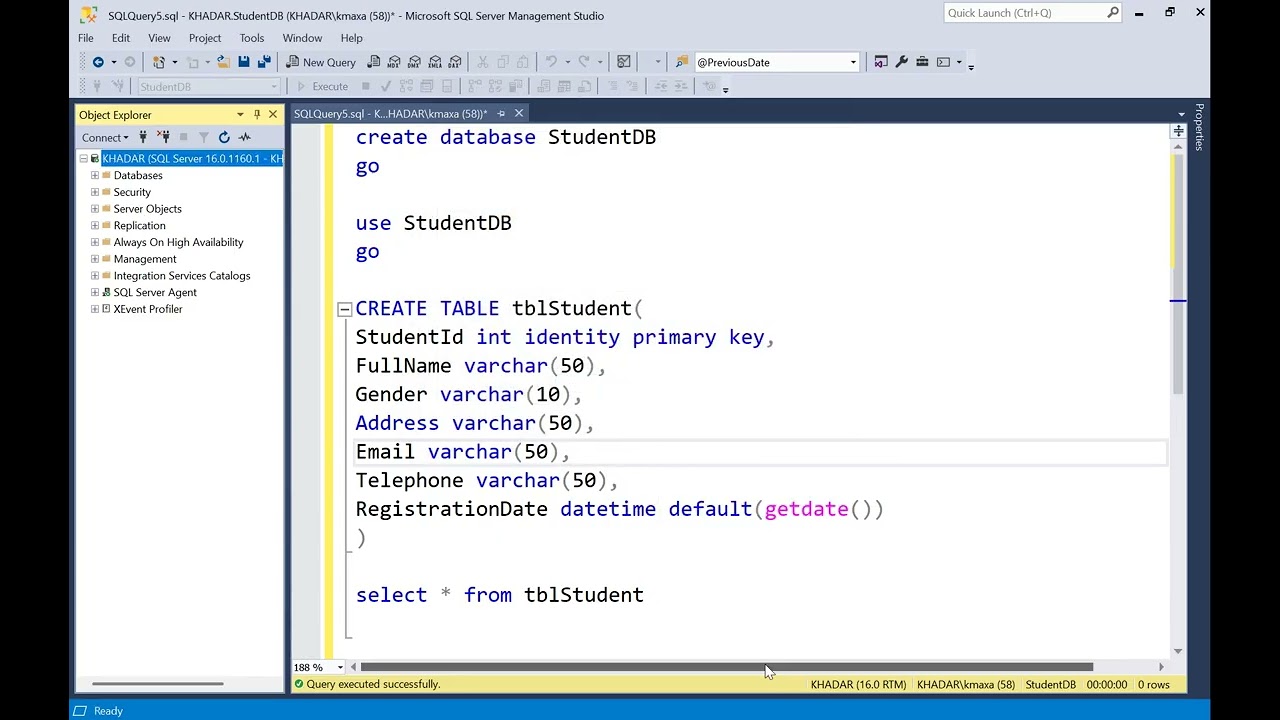Click Disconnect icon in Object Explorer
The width and height of the screenshot is (1280, 720).
tap(164, 137)
